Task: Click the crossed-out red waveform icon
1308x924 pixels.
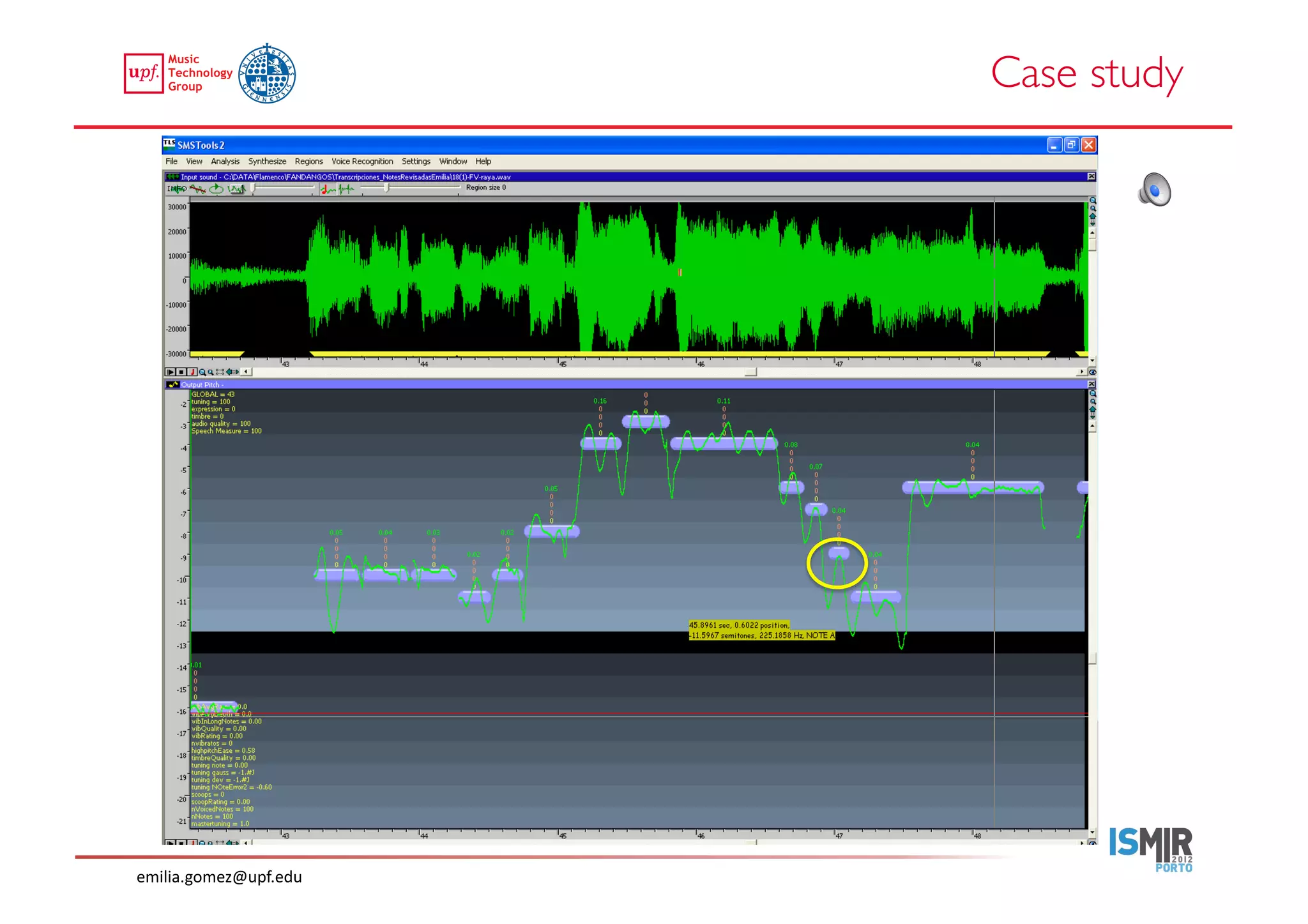Action: [197, 189]
